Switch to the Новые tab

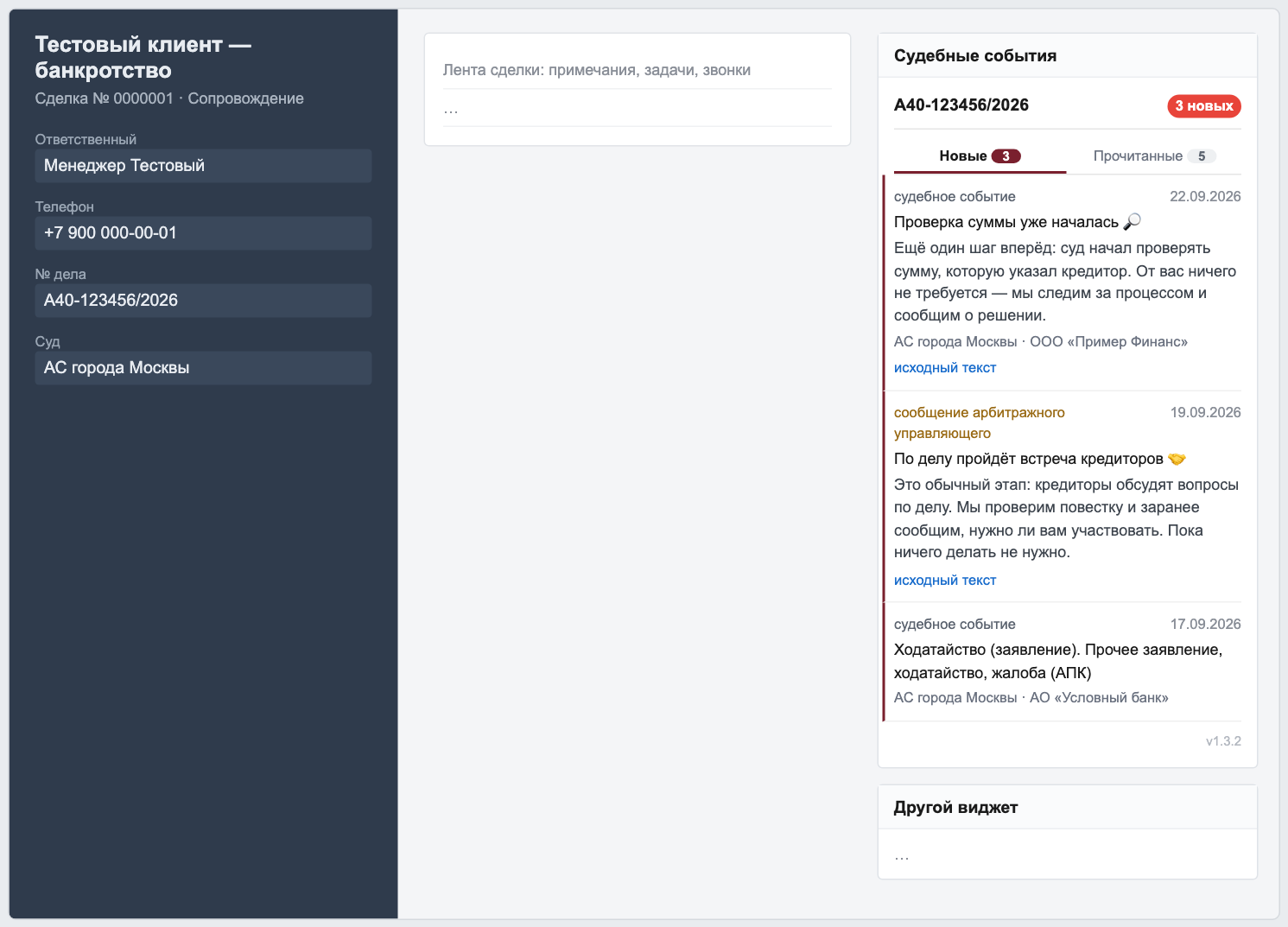(980, 156)
